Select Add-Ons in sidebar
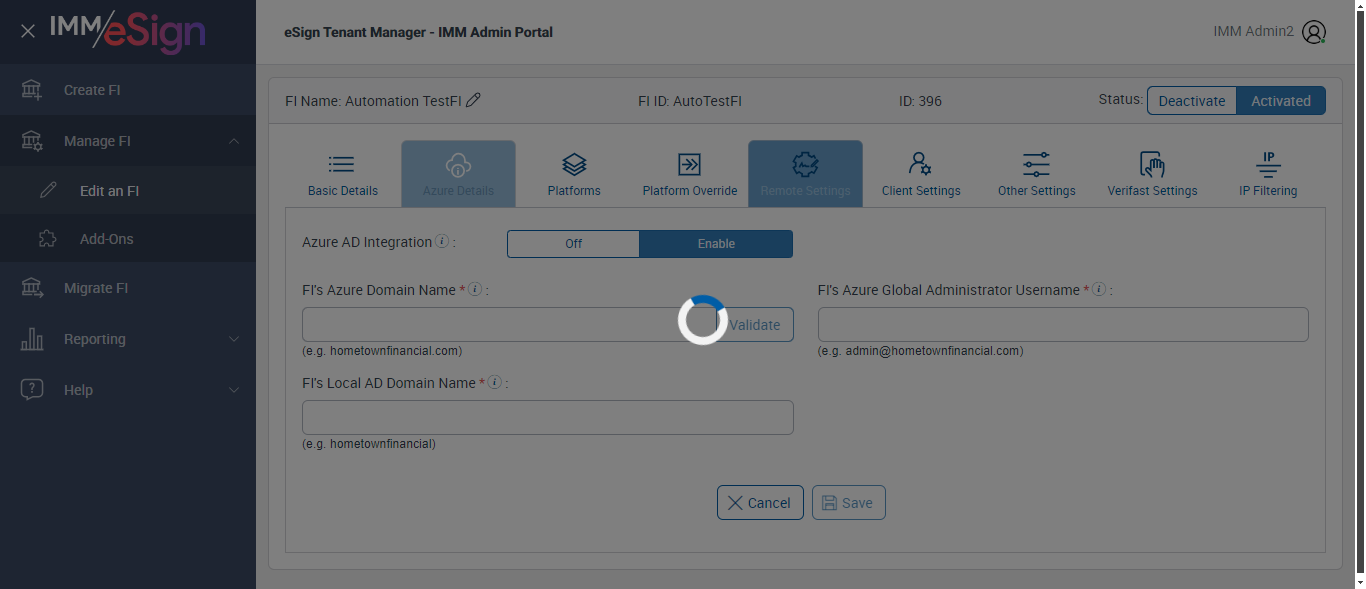 128,239
